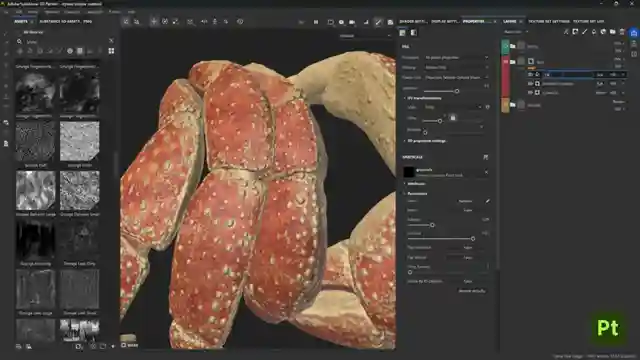The image size is (640, 360).
Task: Open the Help menu
Action: 131,12
